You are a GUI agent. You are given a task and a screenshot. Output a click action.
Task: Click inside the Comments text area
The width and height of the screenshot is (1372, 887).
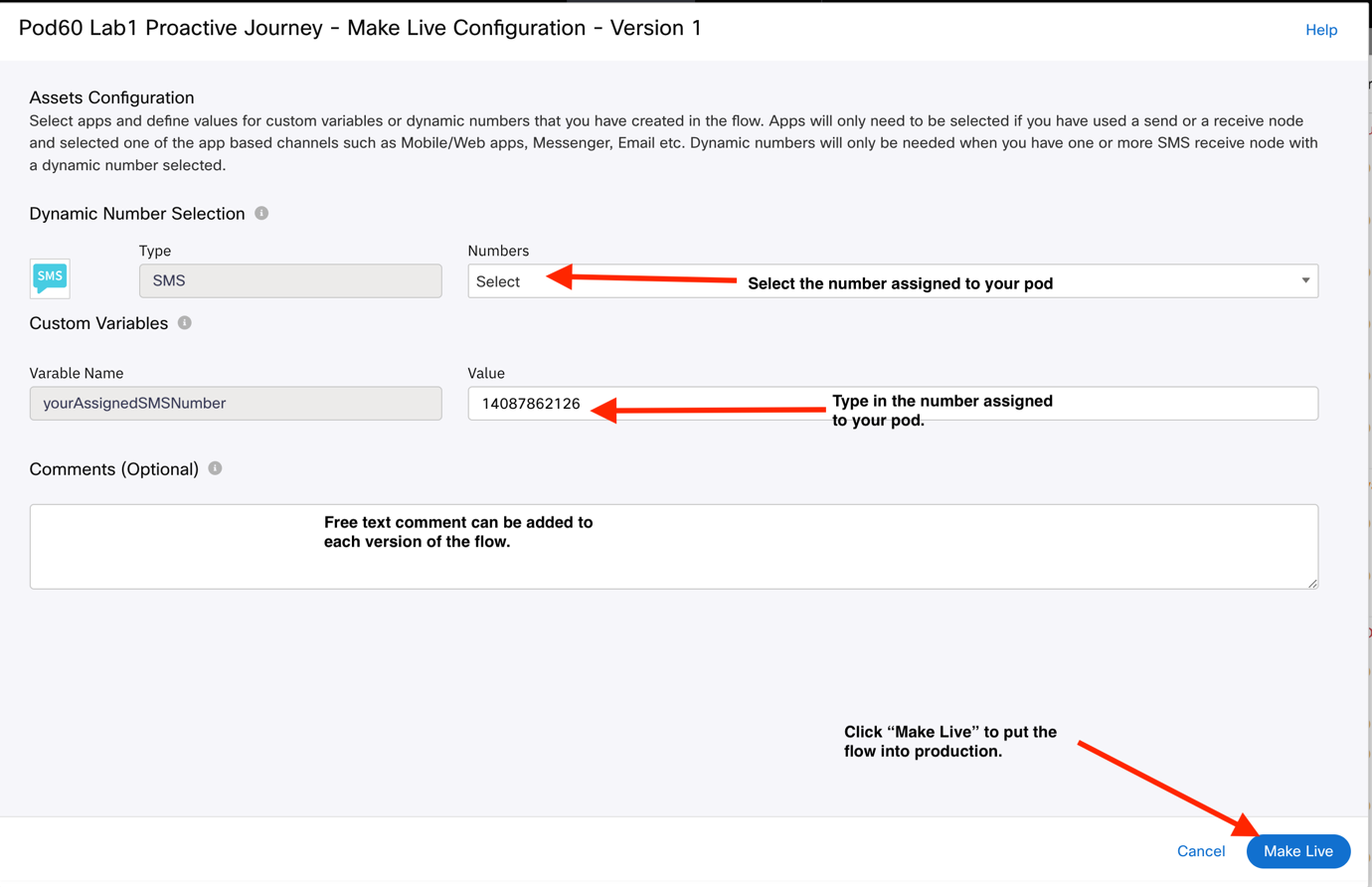[674, 547]
